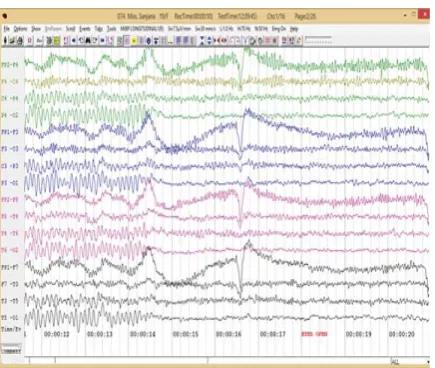
Task: Click the red exclamation marks icon
Action: coord(66,40)
